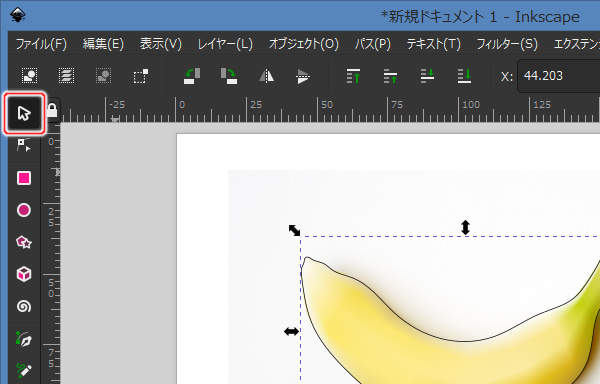Open the 表示(V) menu
The image size is (600, 384).
point(161,44)
